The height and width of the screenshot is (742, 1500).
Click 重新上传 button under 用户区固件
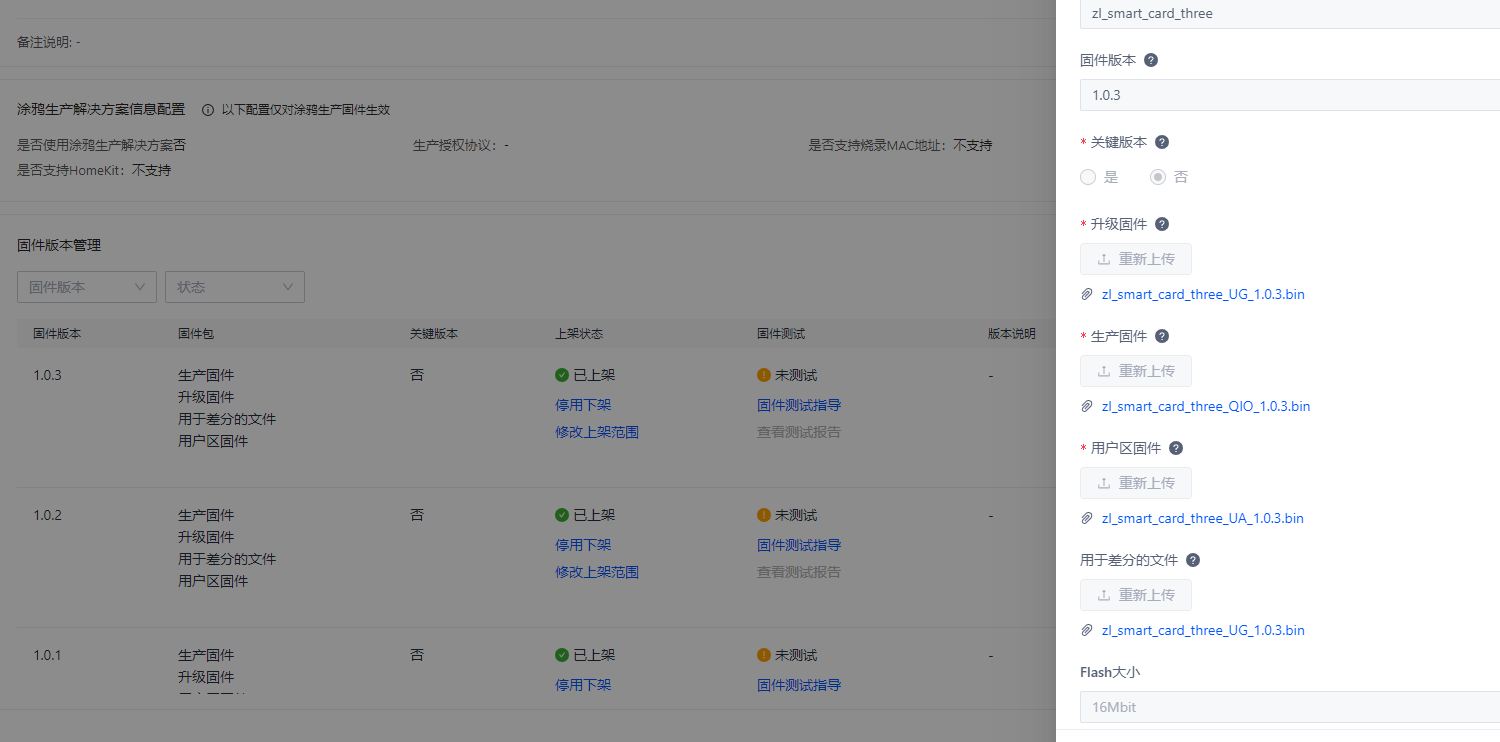point(1136,483)
